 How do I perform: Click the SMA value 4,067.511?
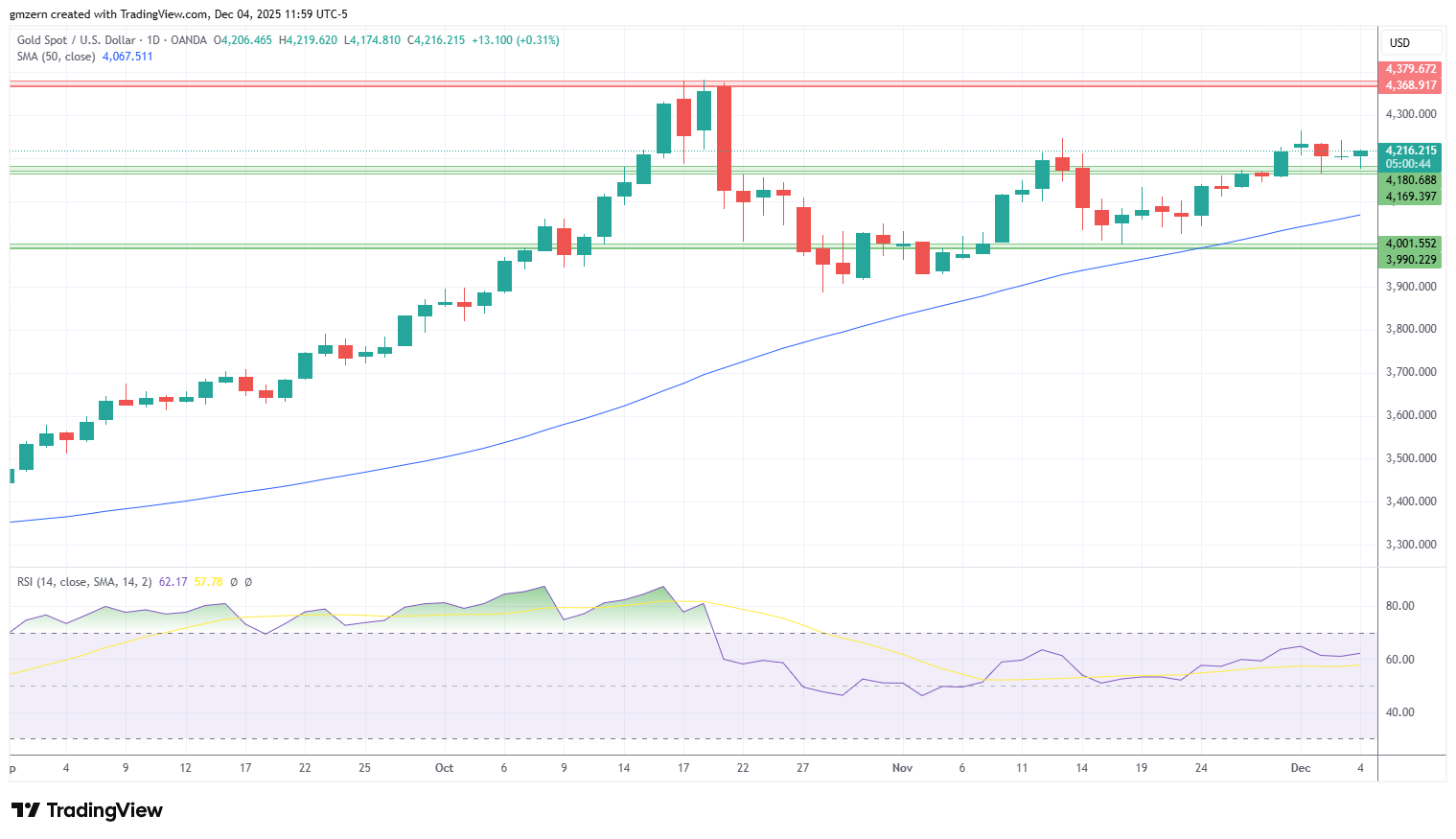[127, 57]
